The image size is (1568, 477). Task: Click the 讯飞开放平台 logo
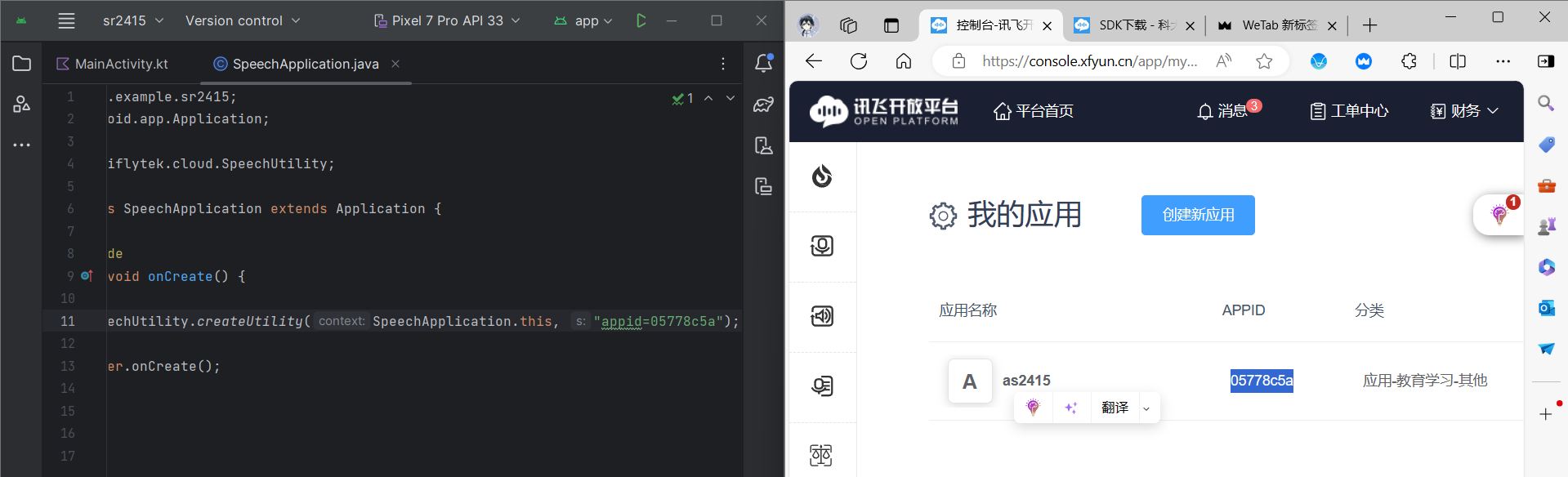884,111
